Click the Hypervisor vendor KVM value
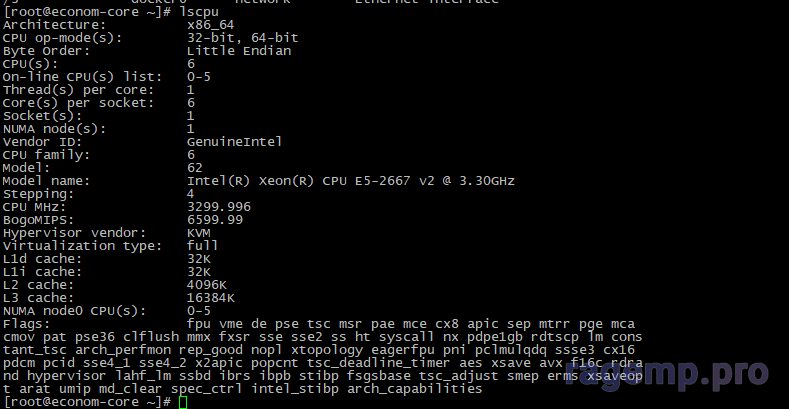789x409 pixels. 199,233
